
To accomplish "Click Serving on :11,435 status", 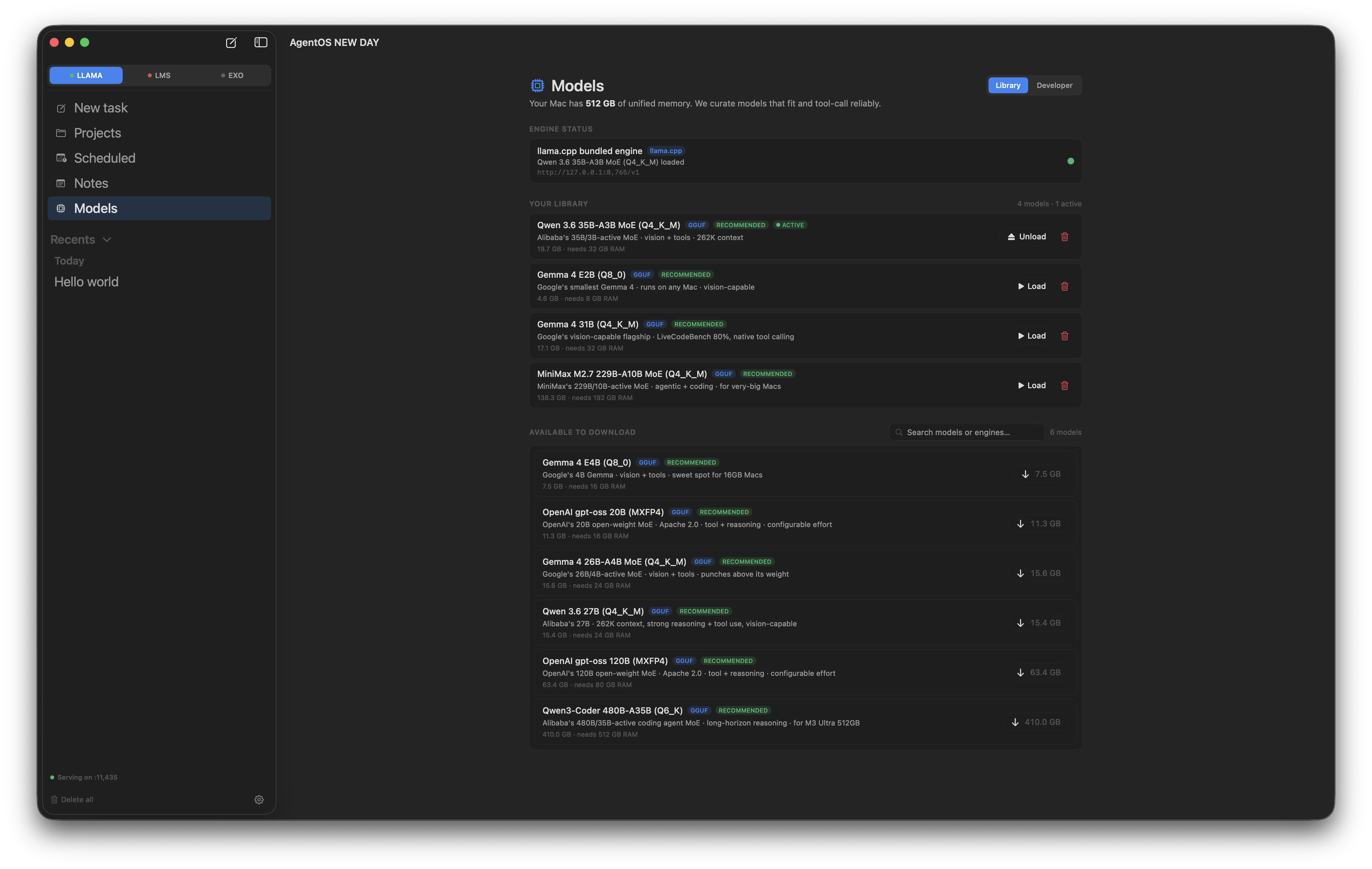I will coord(84,777).
